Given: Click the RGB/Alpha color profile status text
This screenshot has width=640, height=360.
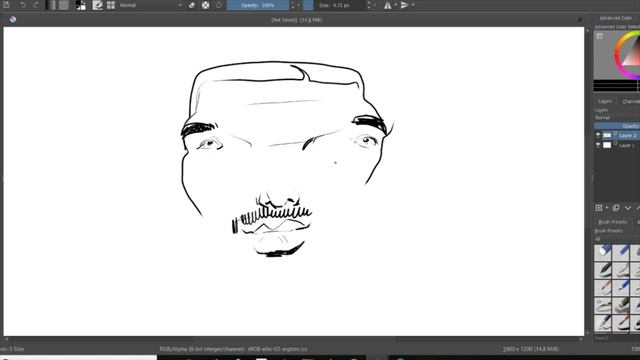Looking at the screenshot, I should point(233,349).
